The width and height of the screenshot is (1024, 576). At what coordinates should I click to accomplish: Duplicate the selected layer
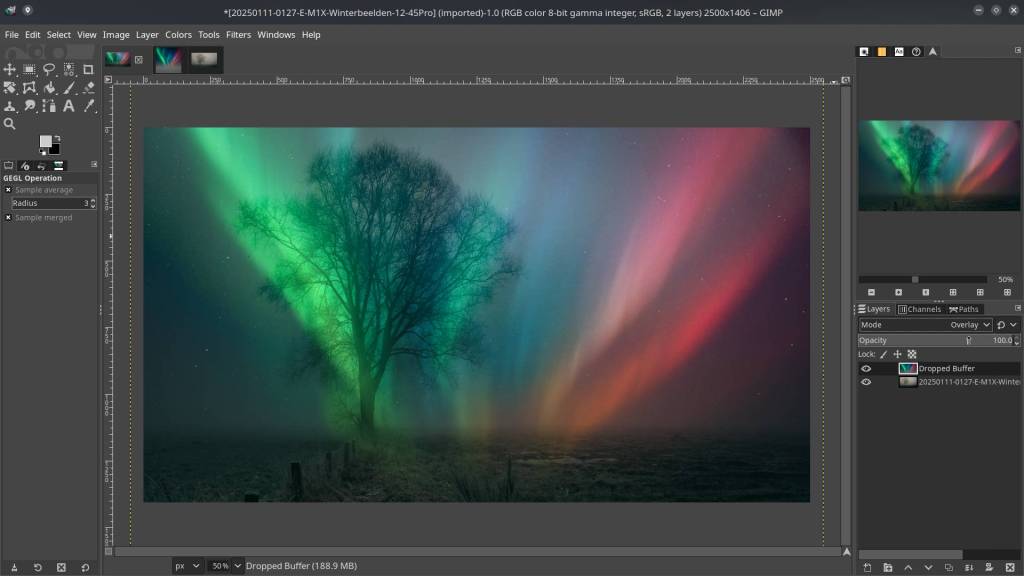coord(949,568)
